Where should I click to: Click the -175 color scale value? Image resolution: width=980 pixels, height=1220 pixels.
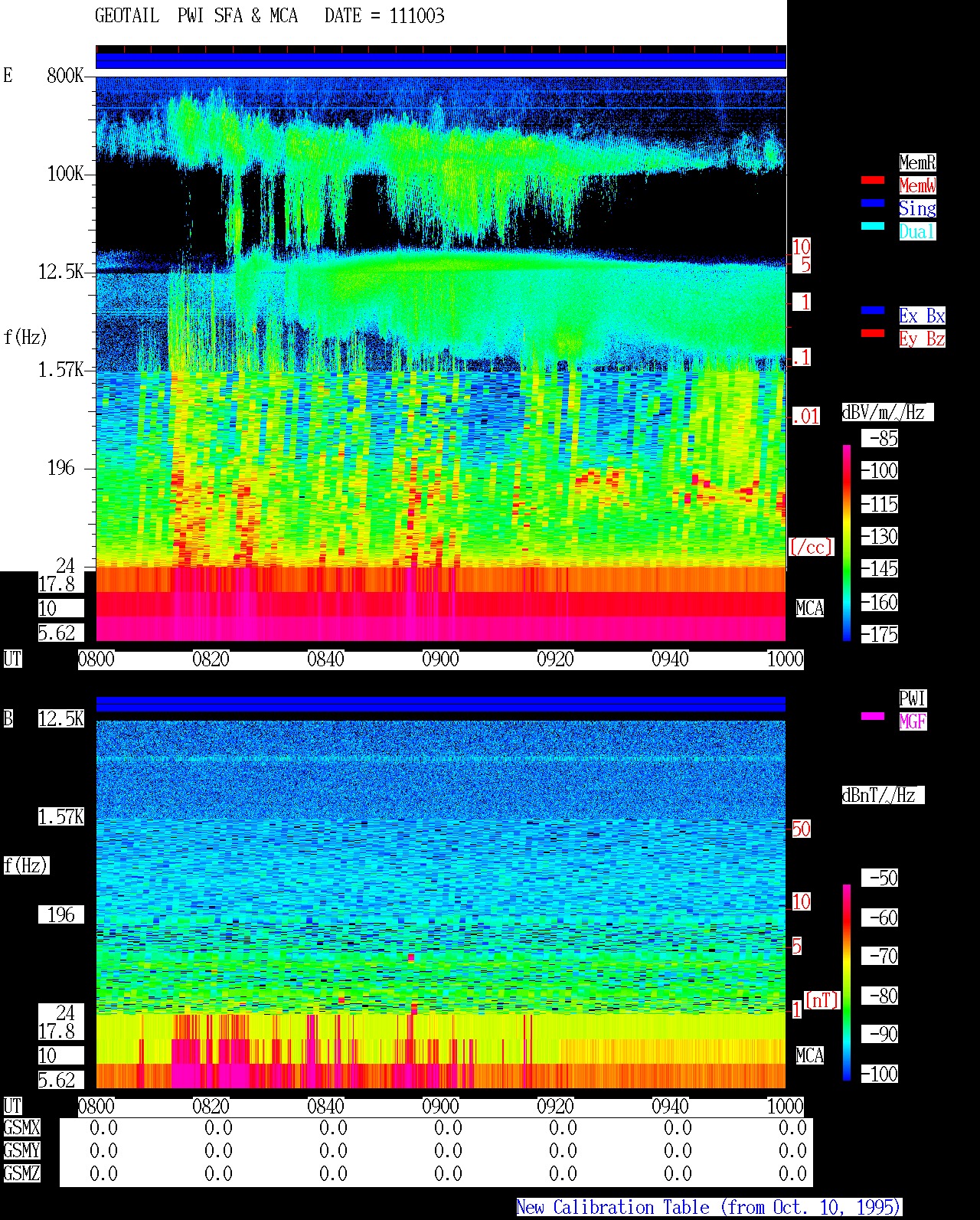(880, 634)
